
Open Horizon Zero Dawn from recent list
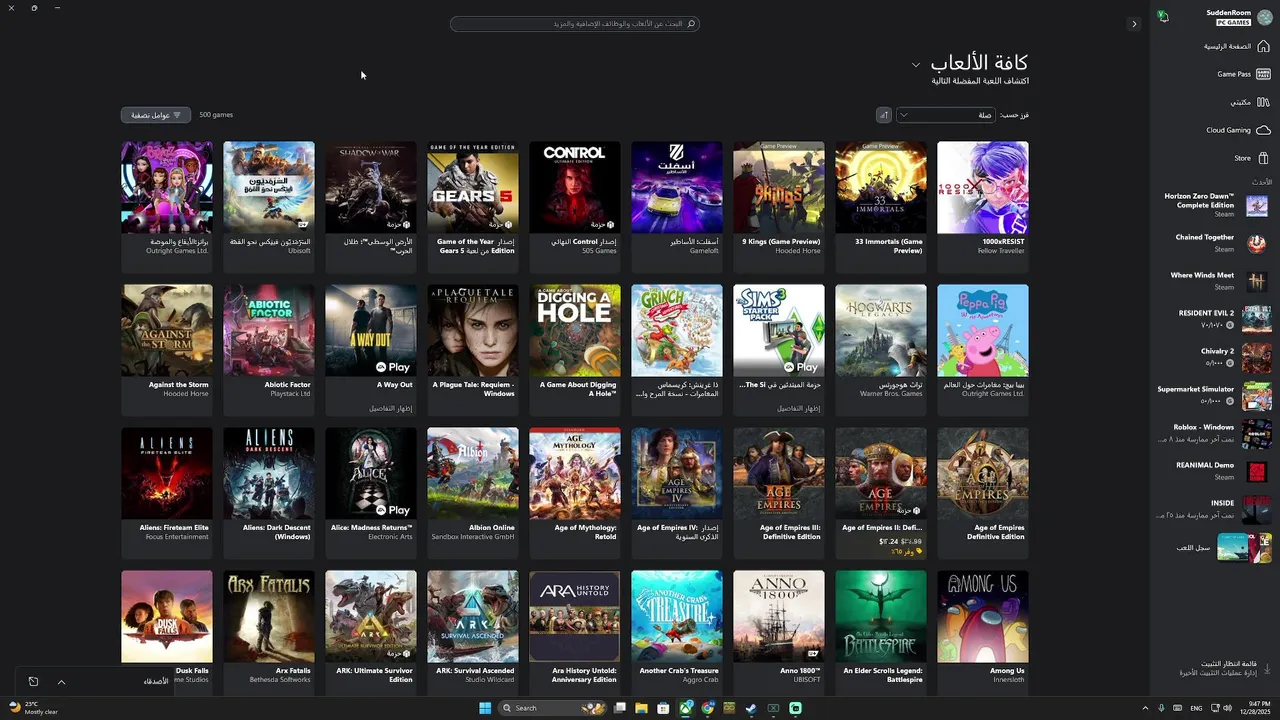tap(1216, 205)
